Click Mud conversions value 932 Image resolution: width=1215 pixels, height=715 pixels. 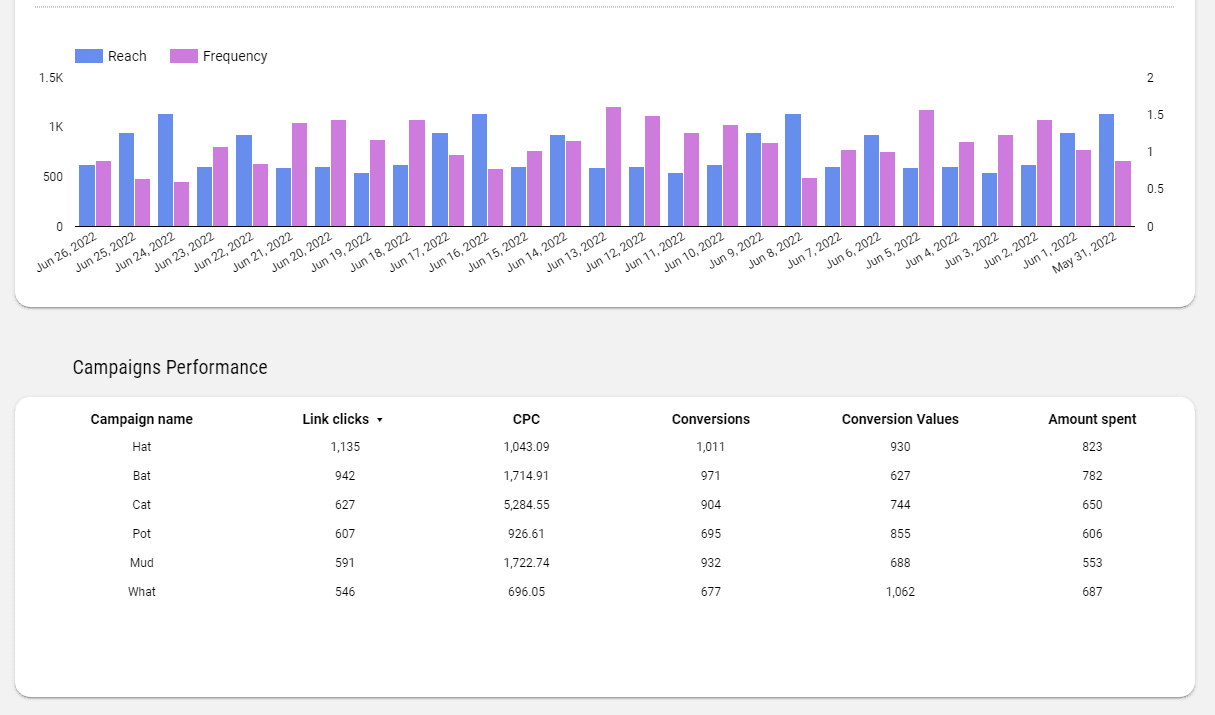(711, 563)
